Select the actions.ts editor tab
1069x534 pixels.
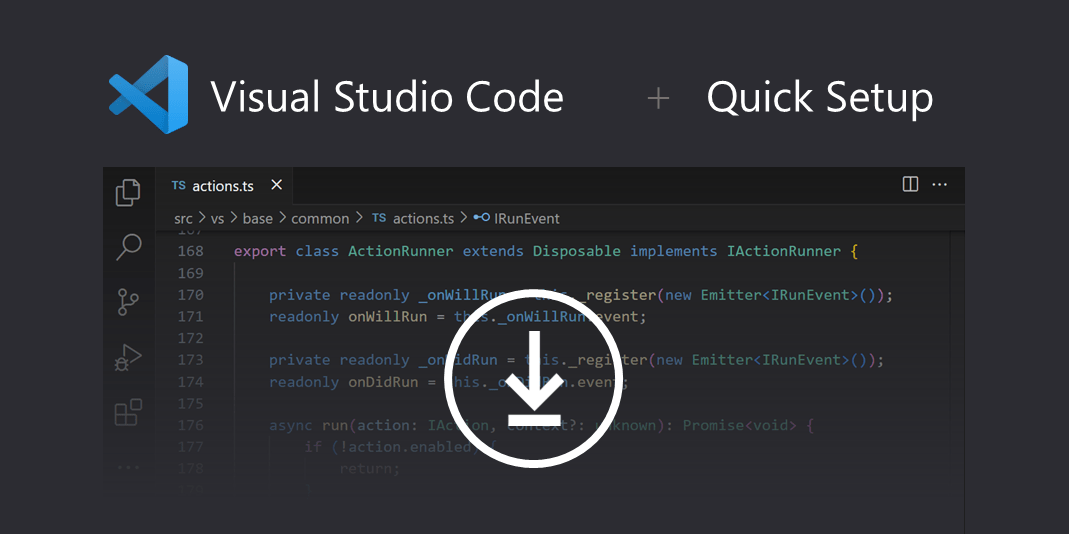226,186
